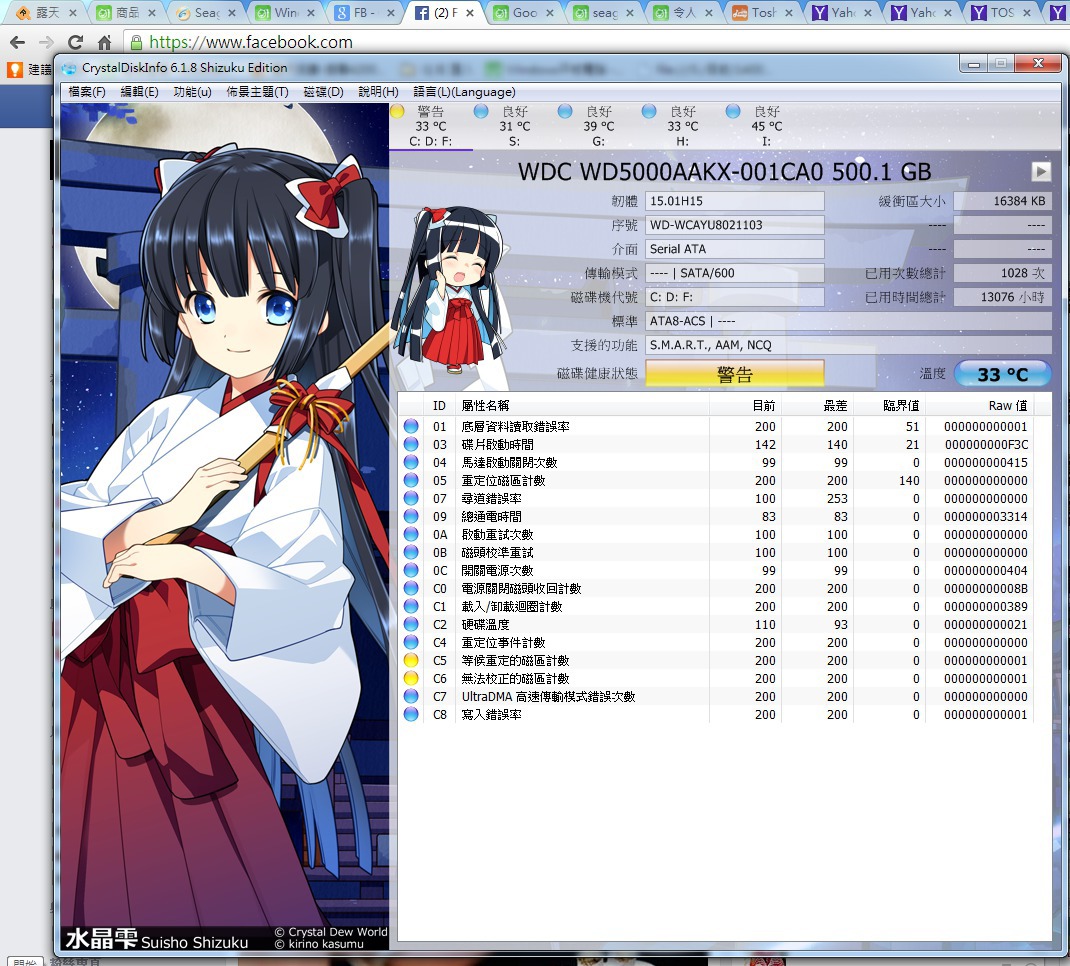Screen dimensions: 1070x966
Task: Click the power on count 1028 次
Action: point(1002,273)
